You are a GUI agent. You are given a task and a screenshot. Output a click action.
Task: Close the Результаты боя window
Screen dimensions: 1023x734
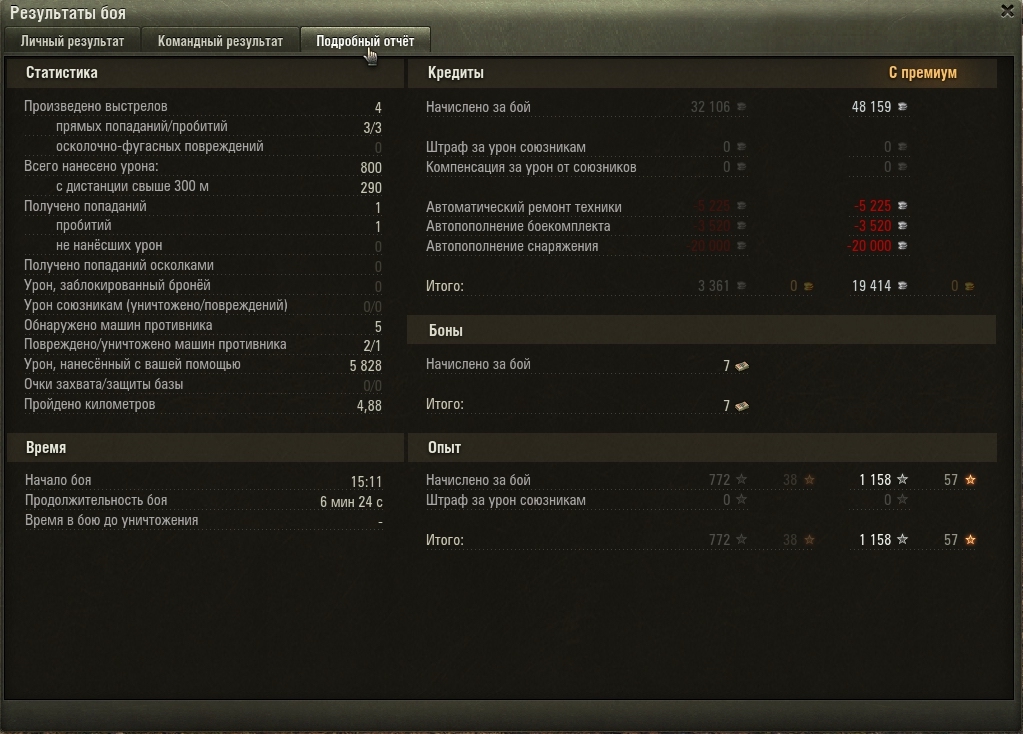1007,11
